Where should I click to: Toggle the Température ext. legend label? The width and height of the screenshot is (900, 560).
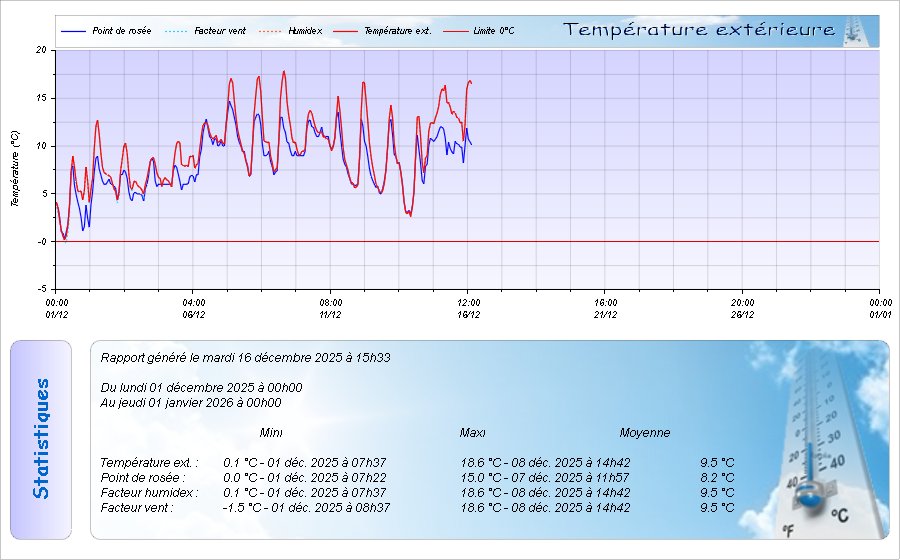coord(397,31)
